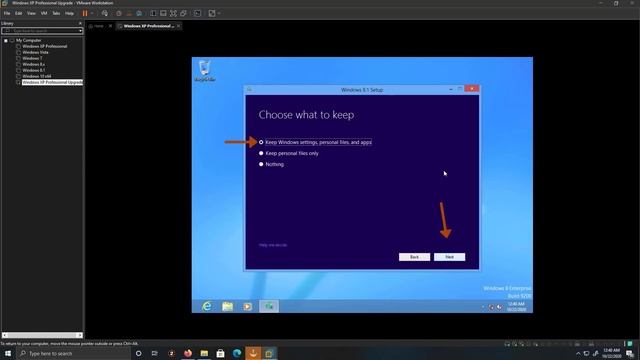Show hidden host tray icons chevron
Viewport: 640px width, 360px height.
pyautogui.click(x=578, y=353)
